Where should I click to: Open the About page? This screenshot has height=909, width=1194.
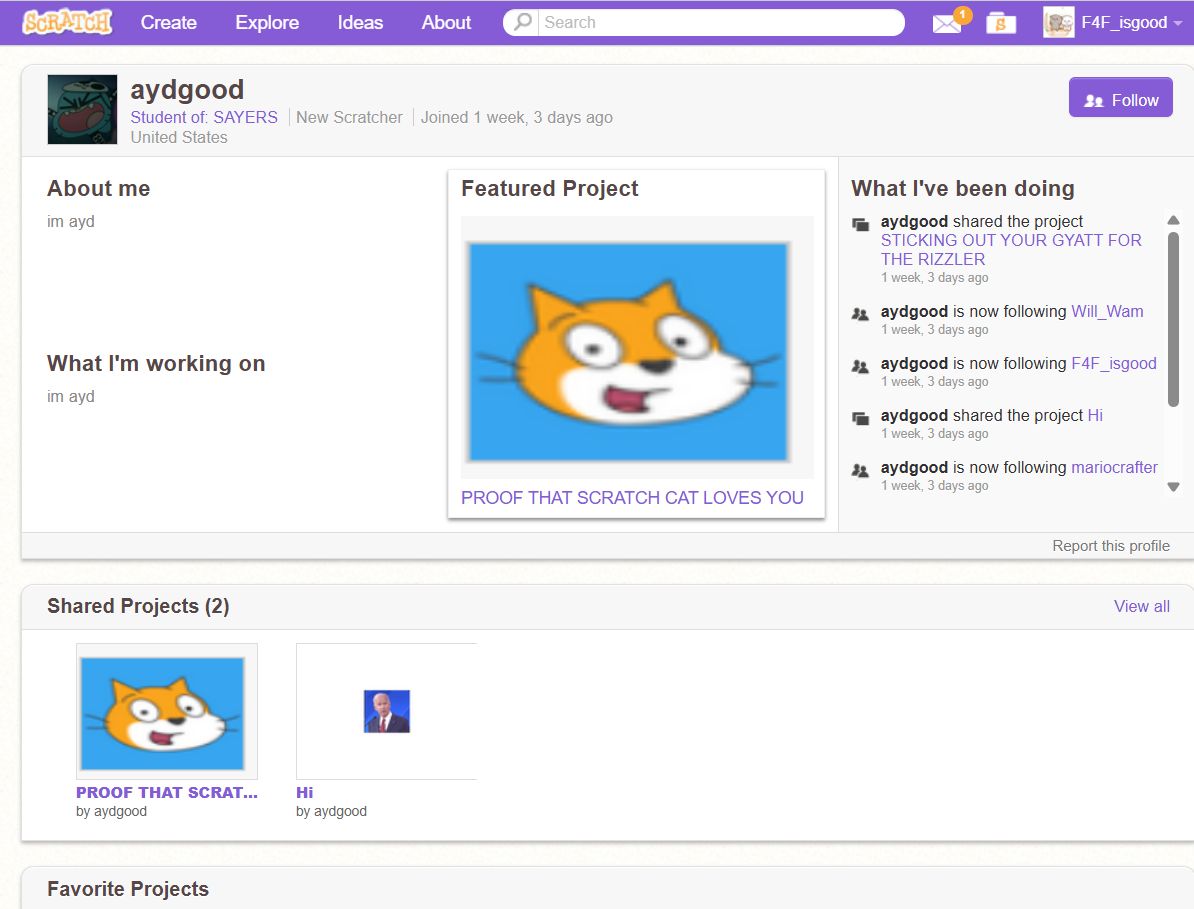click(x=446, y=22)
